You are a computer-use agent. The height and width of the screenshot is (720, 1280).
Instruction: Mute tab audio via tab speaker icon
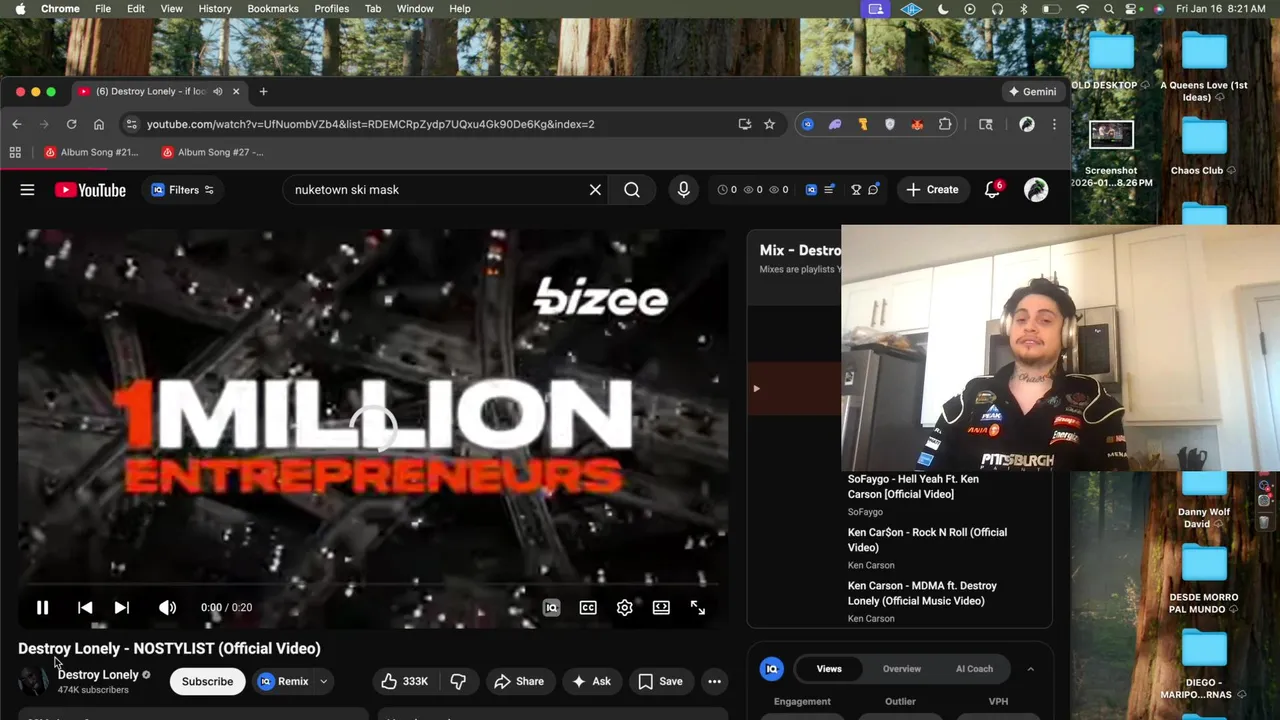pos(217,91)
